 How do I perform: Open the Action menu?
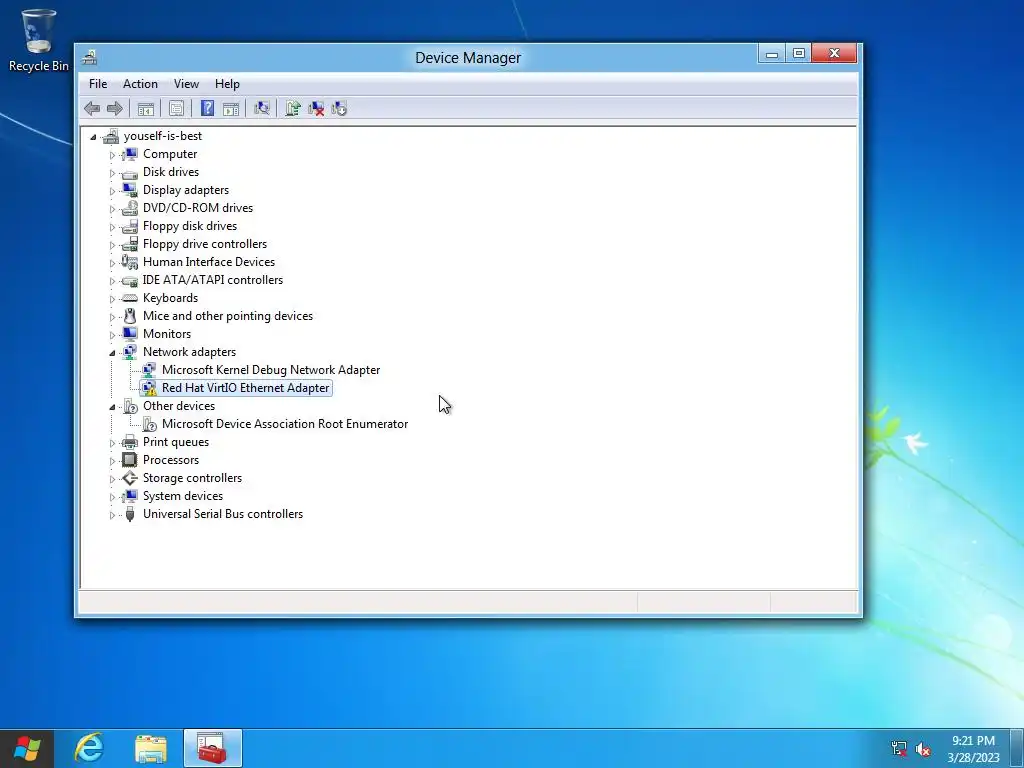(140, 84)
